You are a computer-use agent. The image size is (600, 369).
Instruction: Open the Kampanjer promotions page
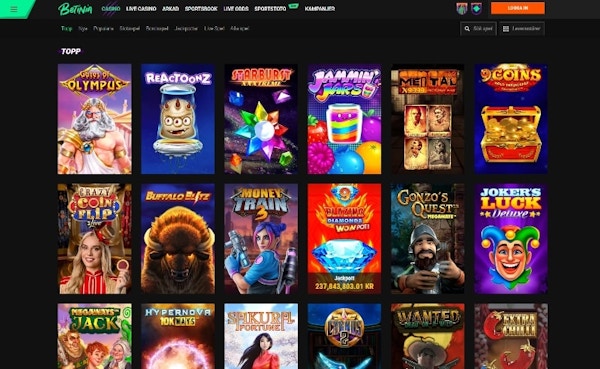(x=320, y=8)
